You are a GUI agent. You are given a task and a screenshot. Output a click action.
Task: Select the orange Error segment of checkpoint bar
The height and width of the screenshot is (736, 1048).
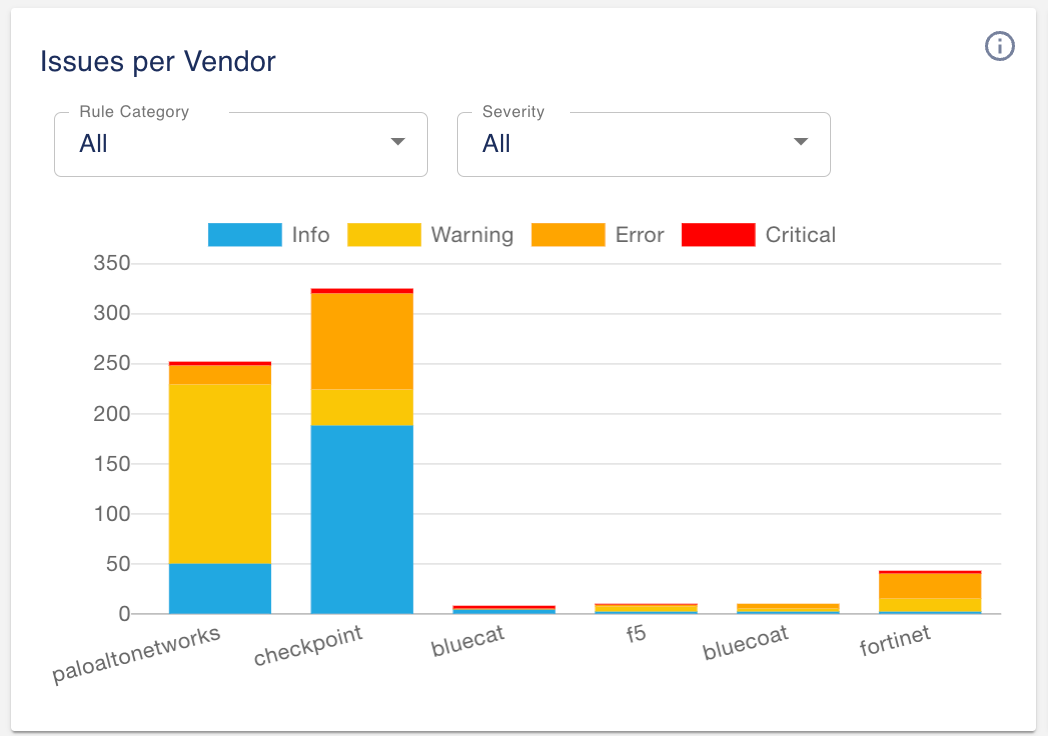[362, 341]
